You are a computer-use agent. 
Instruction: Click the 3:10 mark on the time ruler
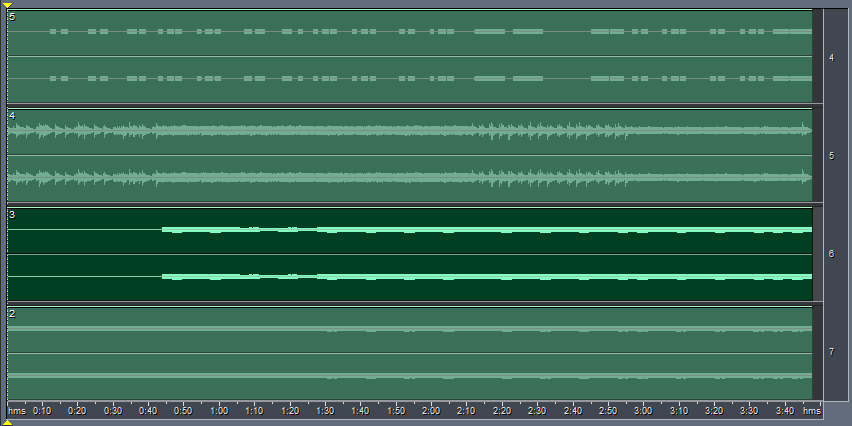click(x=679, y=410)
